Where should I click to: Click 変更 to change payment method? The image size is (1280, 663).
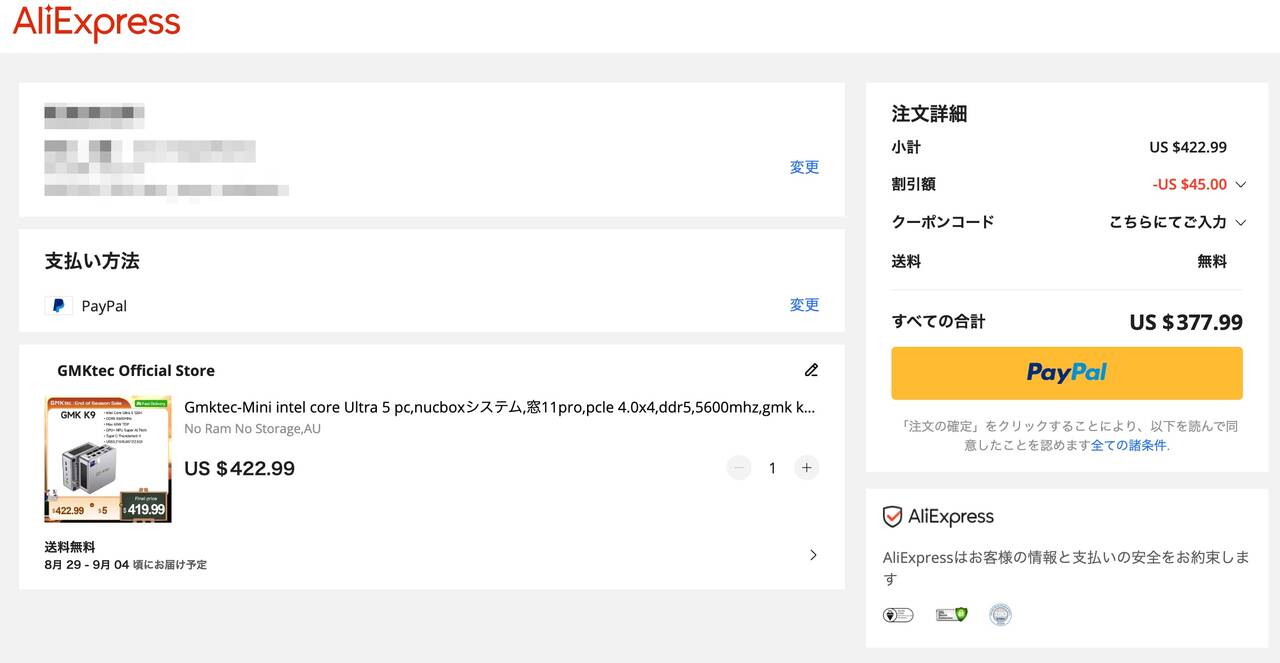tap(804, 305)
